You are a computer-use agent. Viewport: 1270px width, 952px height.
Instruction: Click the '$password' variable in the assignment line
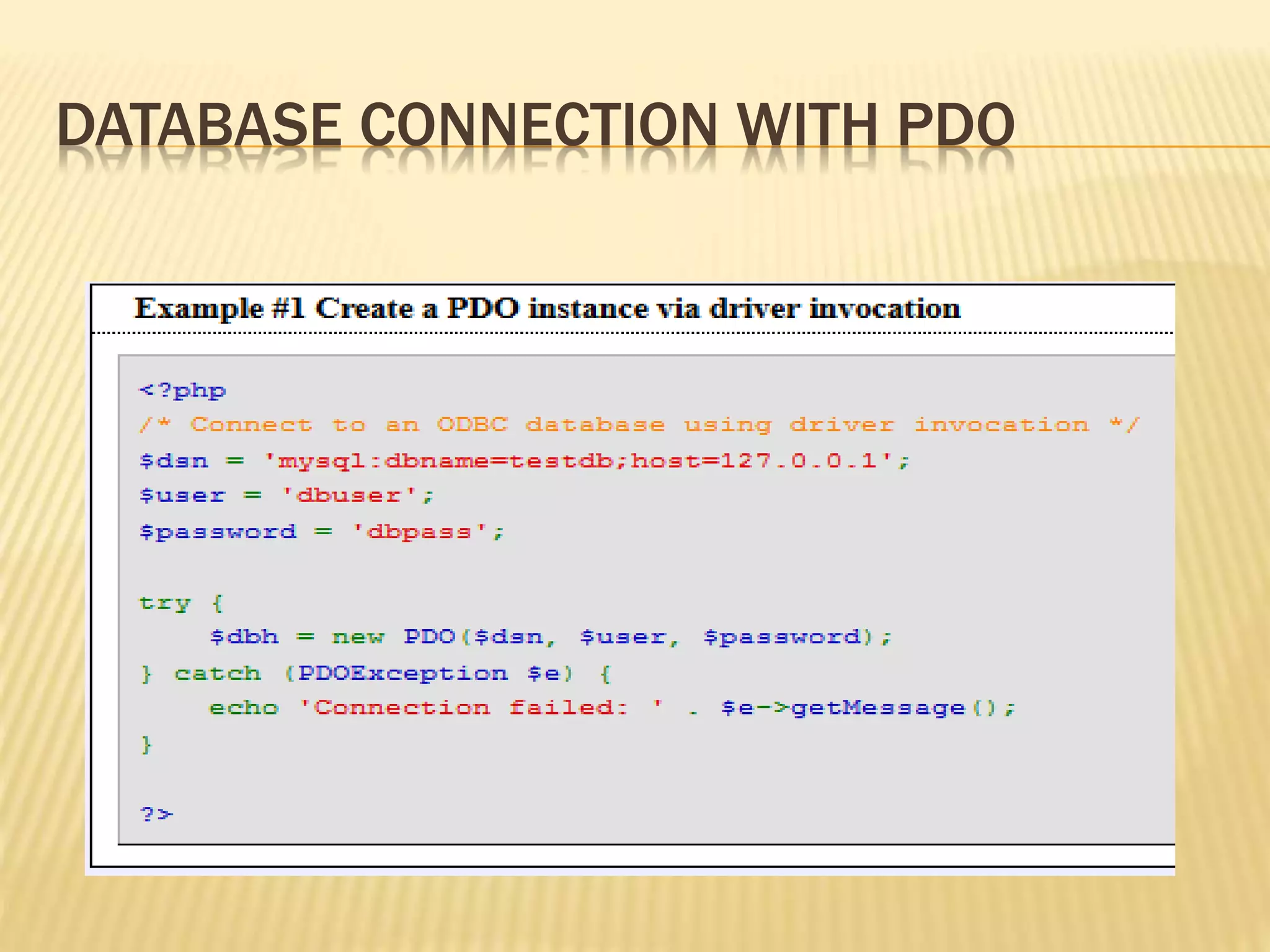pos(218,532)
